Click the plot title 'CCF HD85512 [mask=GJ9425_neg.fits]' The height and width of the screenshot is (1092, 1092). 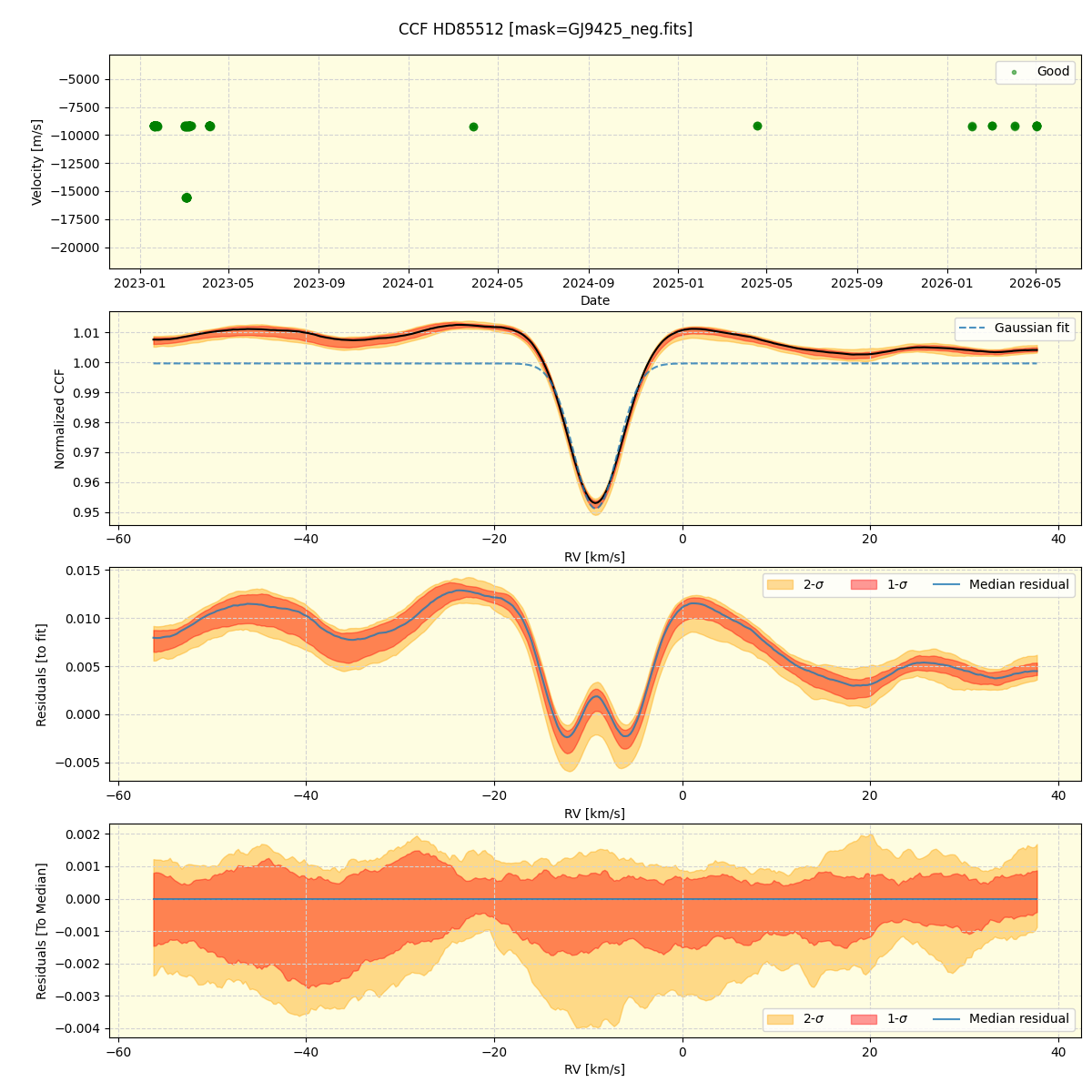tap(545, 29)
